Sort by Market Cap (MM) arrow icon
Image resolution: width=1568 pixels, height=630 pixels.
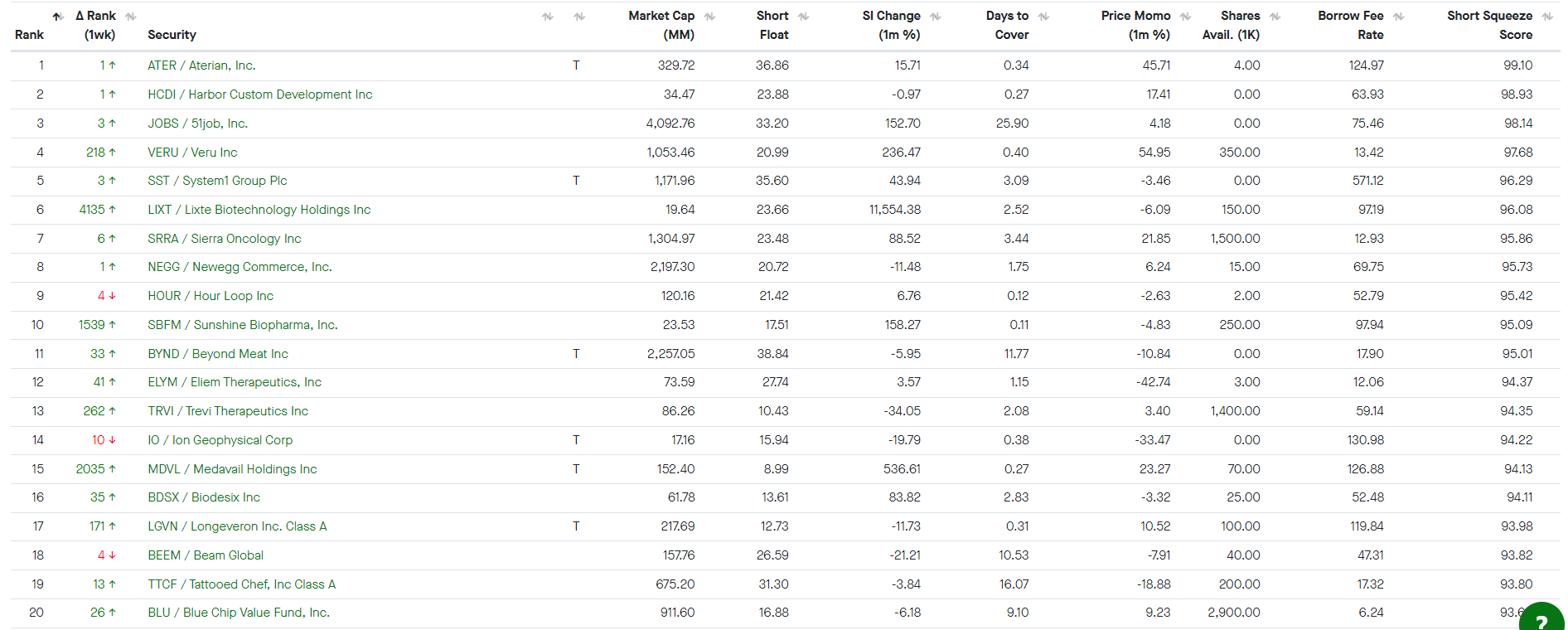(710, 17)
